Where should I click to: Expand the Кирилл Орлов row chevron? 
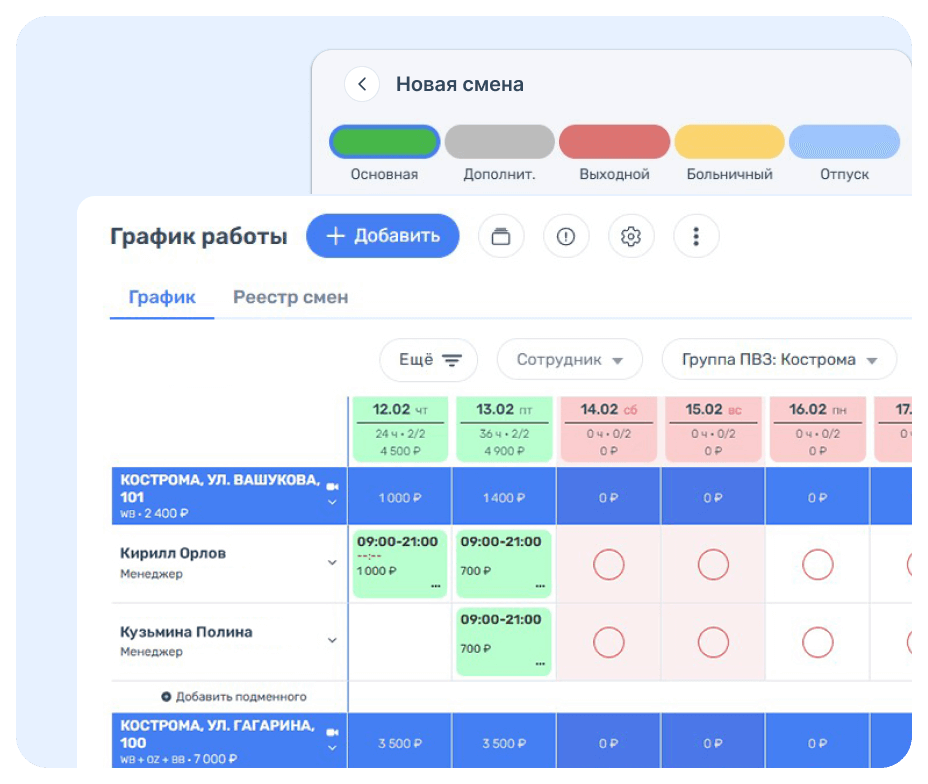pyautogui.click(x=332, y=563)
